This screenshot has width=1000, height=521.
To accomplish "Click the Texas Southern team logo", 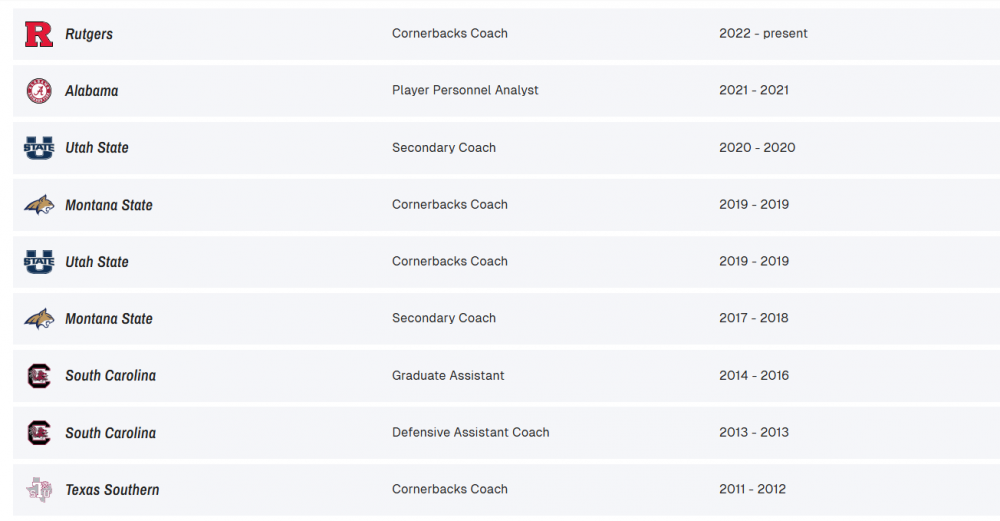I will (38, 490).
